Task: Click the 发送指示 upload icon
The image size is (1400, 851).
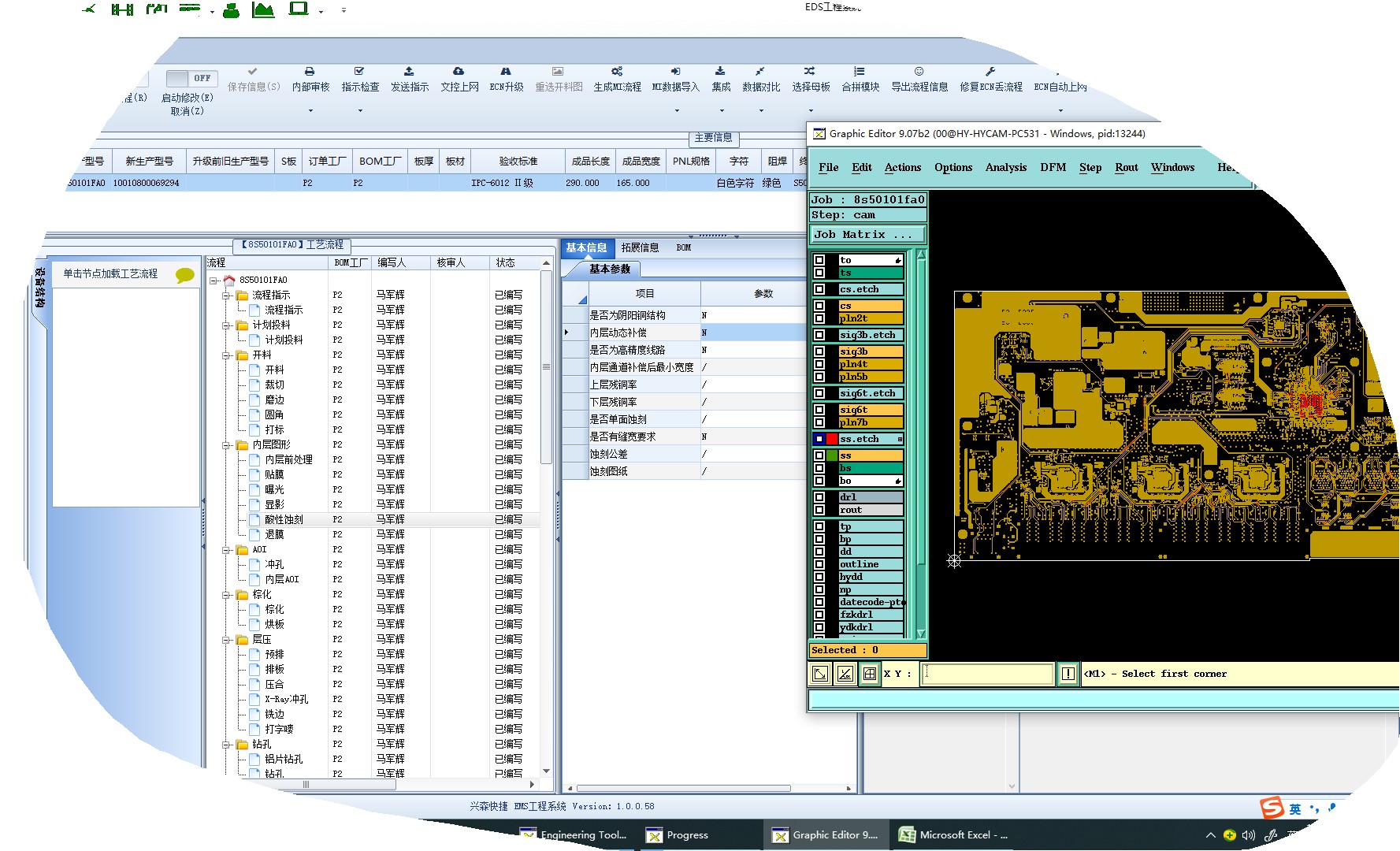Action: pos(409,71)
